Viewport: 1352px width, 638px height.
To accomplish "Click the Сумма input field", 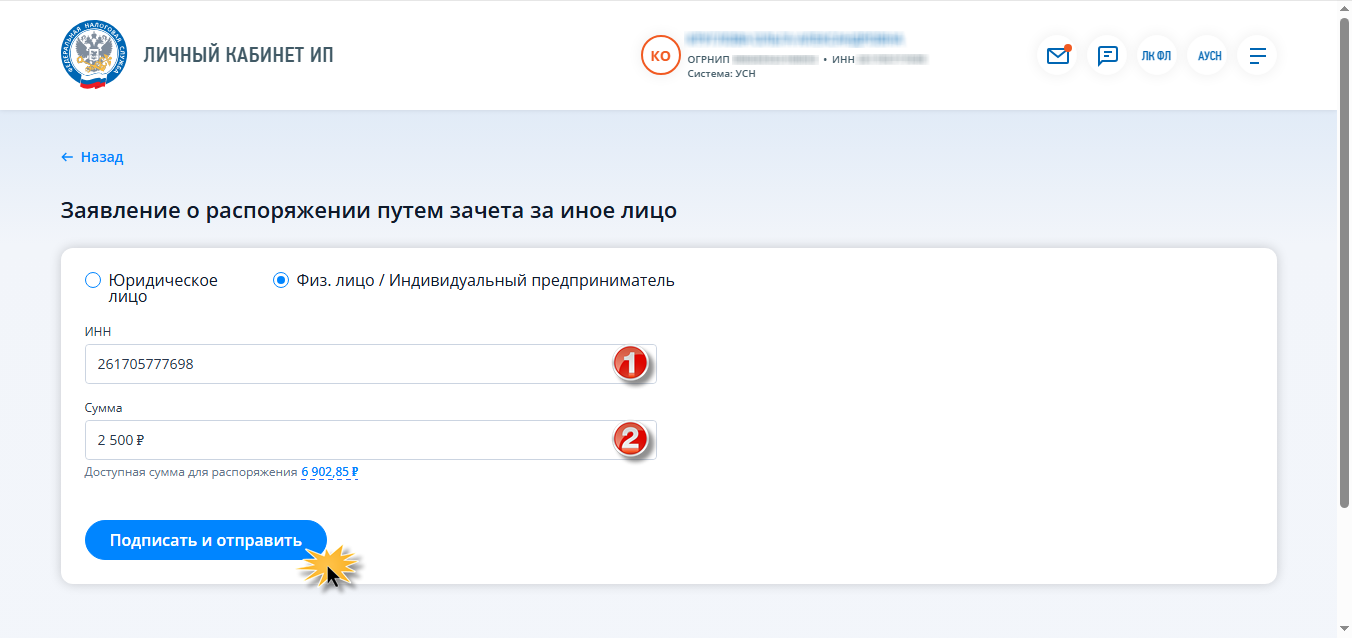I will (371, 440).
